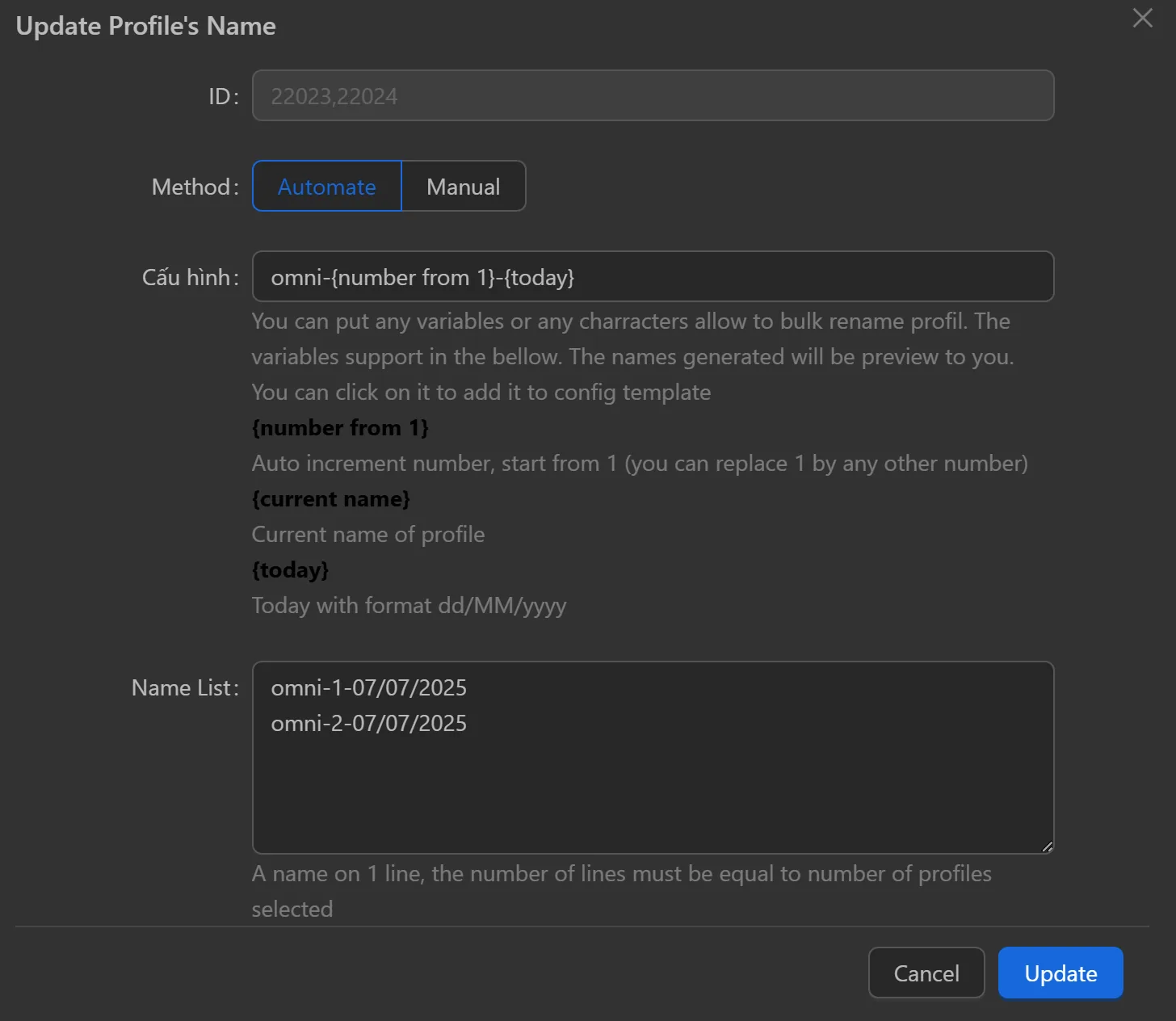
Task: Click the Cancel button
Action: click(926, 973)
